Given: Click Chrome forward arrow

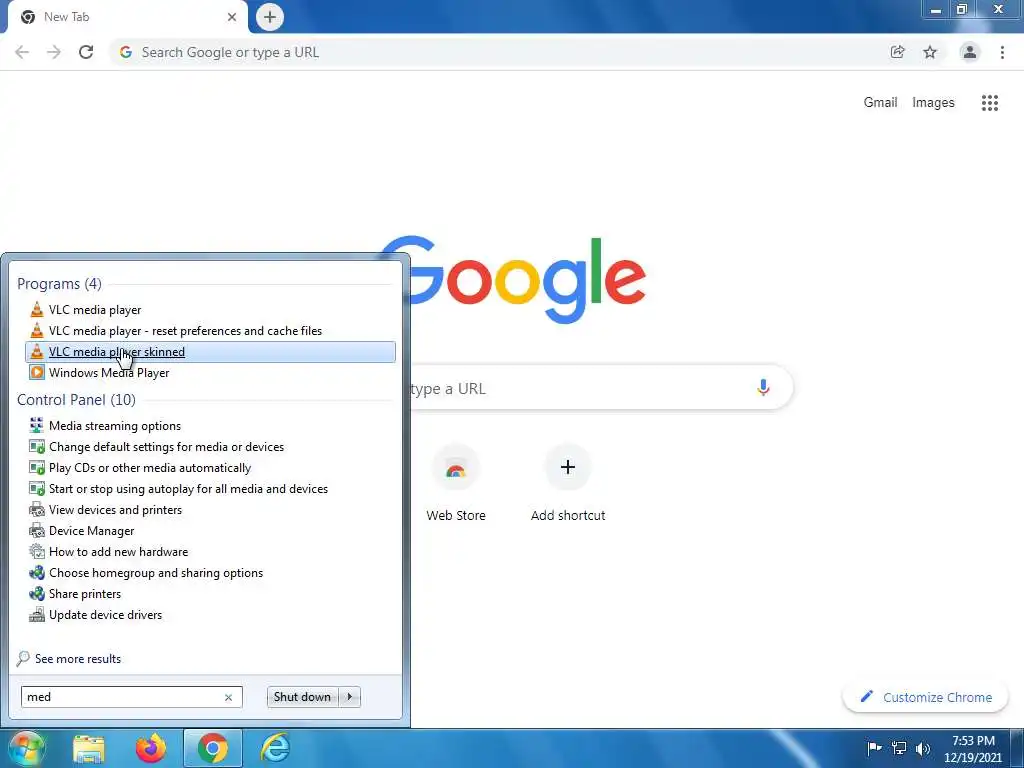Looking at the screenshot, I should click(54, 52).
